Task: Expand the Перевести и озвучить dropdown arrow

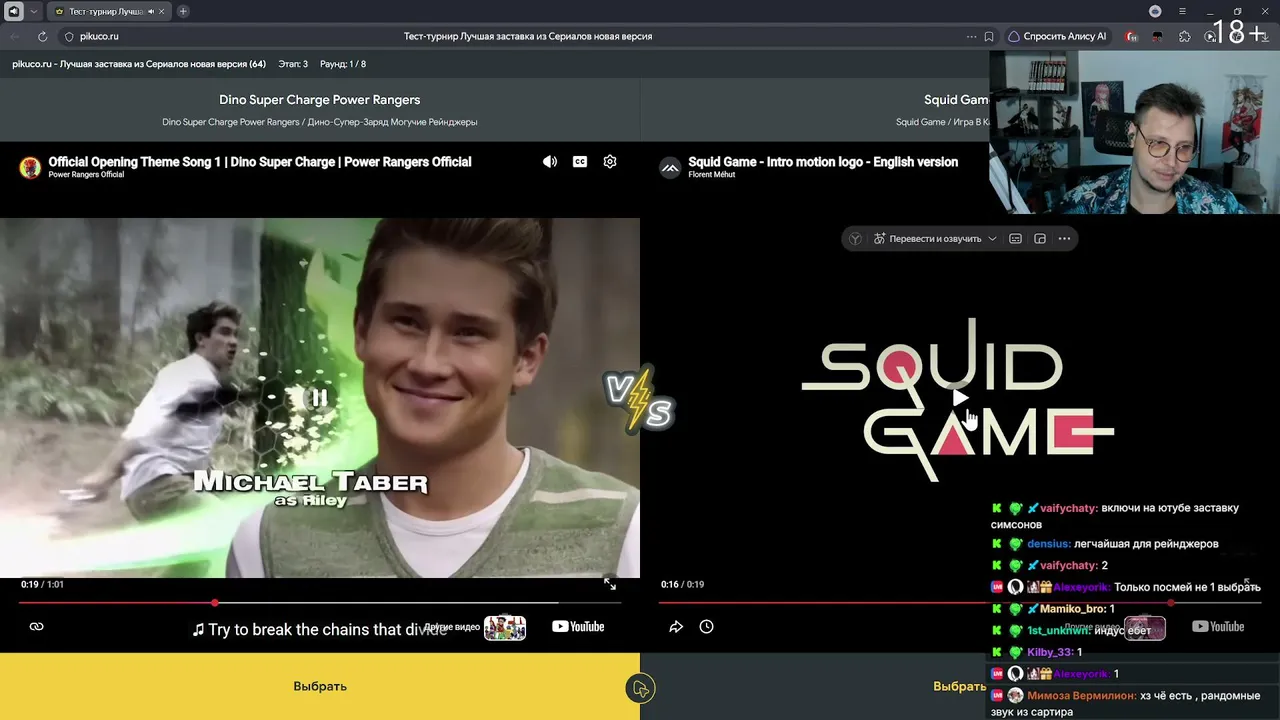Action: click(x=992, y=239)
